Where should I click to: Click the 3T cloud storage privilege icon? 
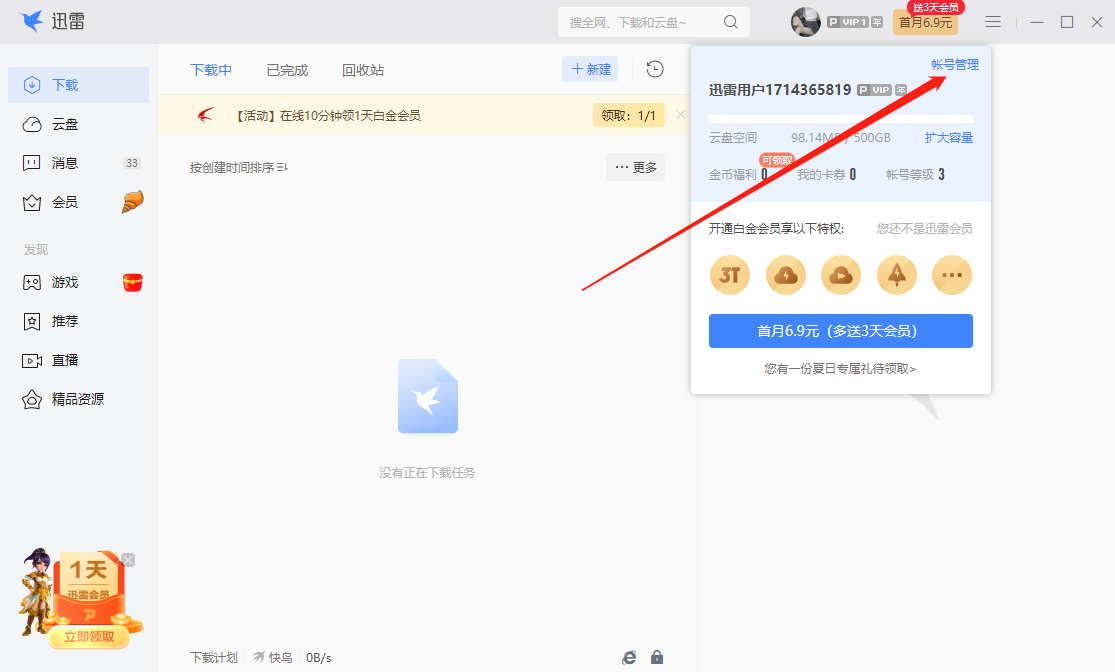click(729, 275)
